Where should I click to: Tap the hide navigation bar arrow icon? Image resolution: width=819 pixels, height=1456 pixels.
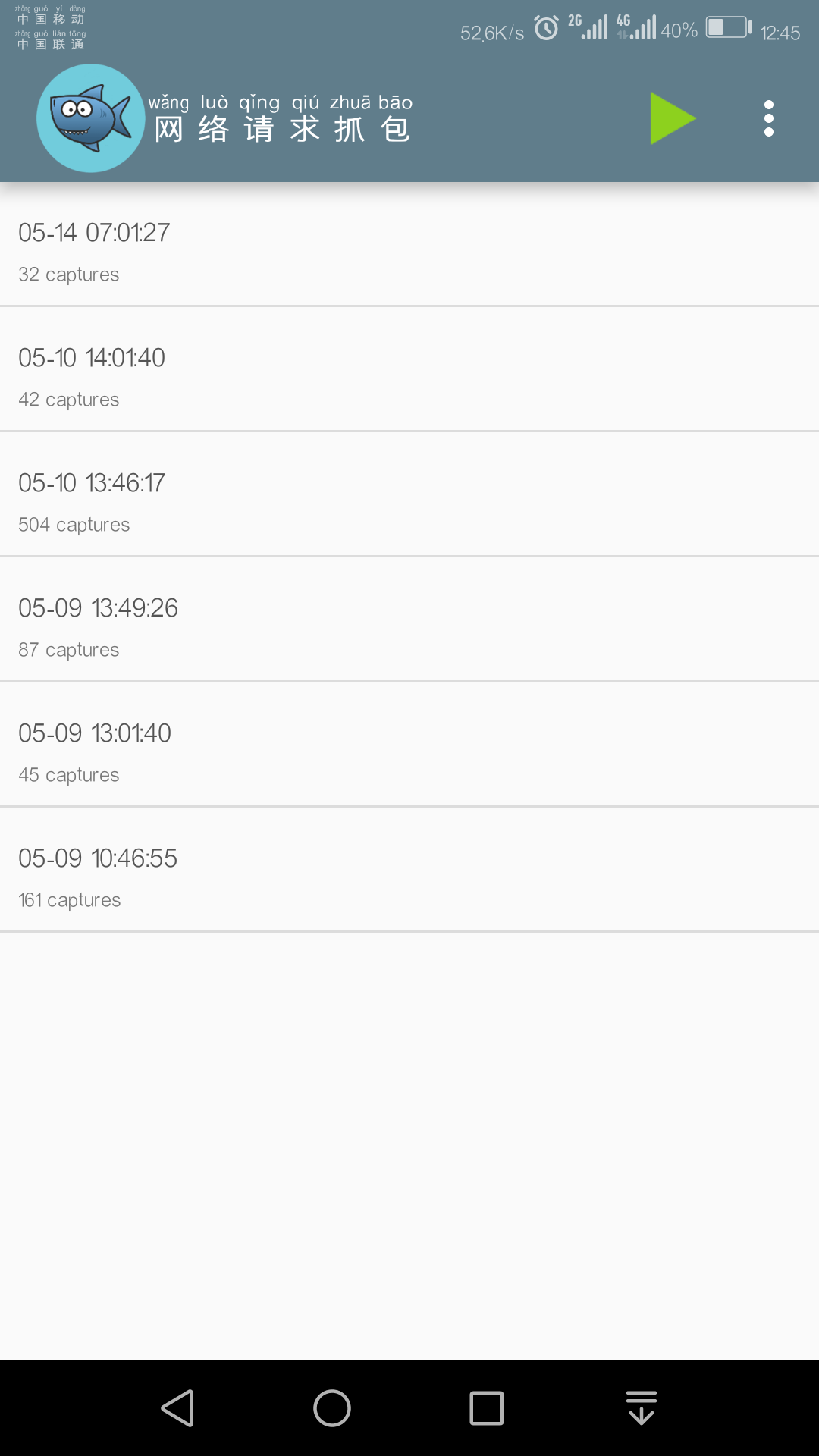pos(642,1408)
